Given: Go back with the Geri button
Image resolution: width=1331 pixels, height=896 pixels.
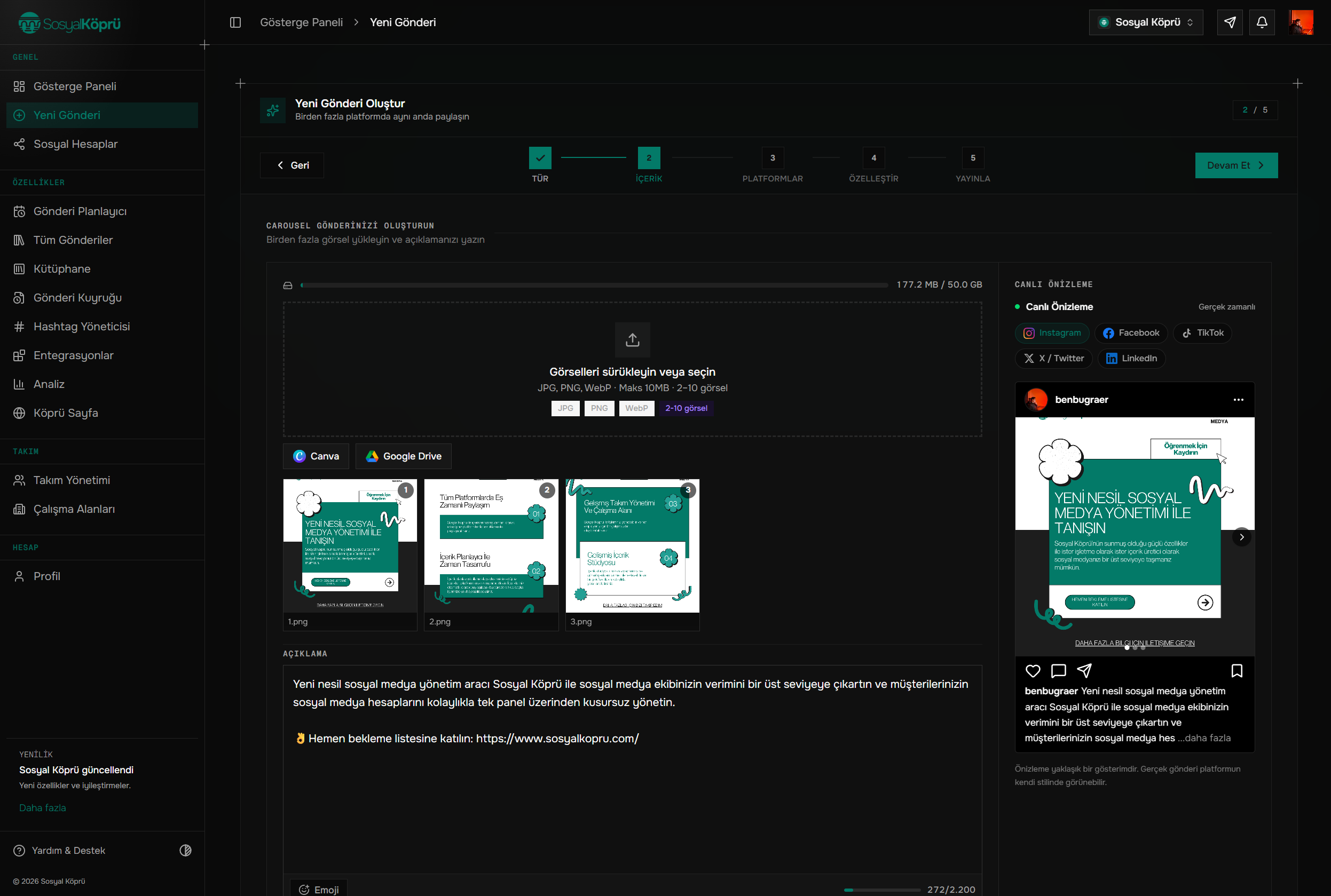Looking at the screenshot, I should pyautogui.click(x=292, y=165).
